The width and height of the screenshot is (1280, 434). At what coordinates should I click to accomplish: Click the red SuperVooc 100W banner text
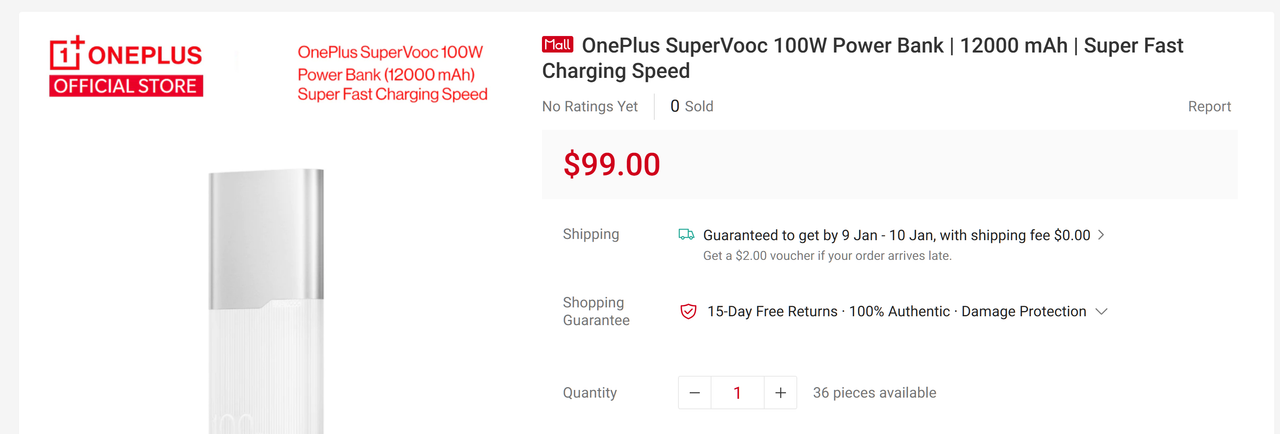(392, 73)
